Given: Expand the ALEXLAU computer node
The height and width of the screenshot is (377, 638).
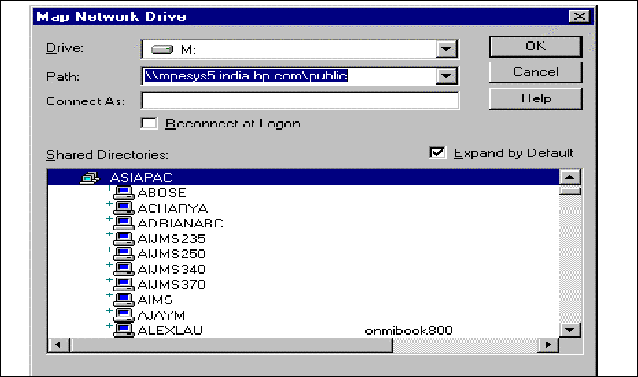Looking at the screenshot, I should (109, 325).
